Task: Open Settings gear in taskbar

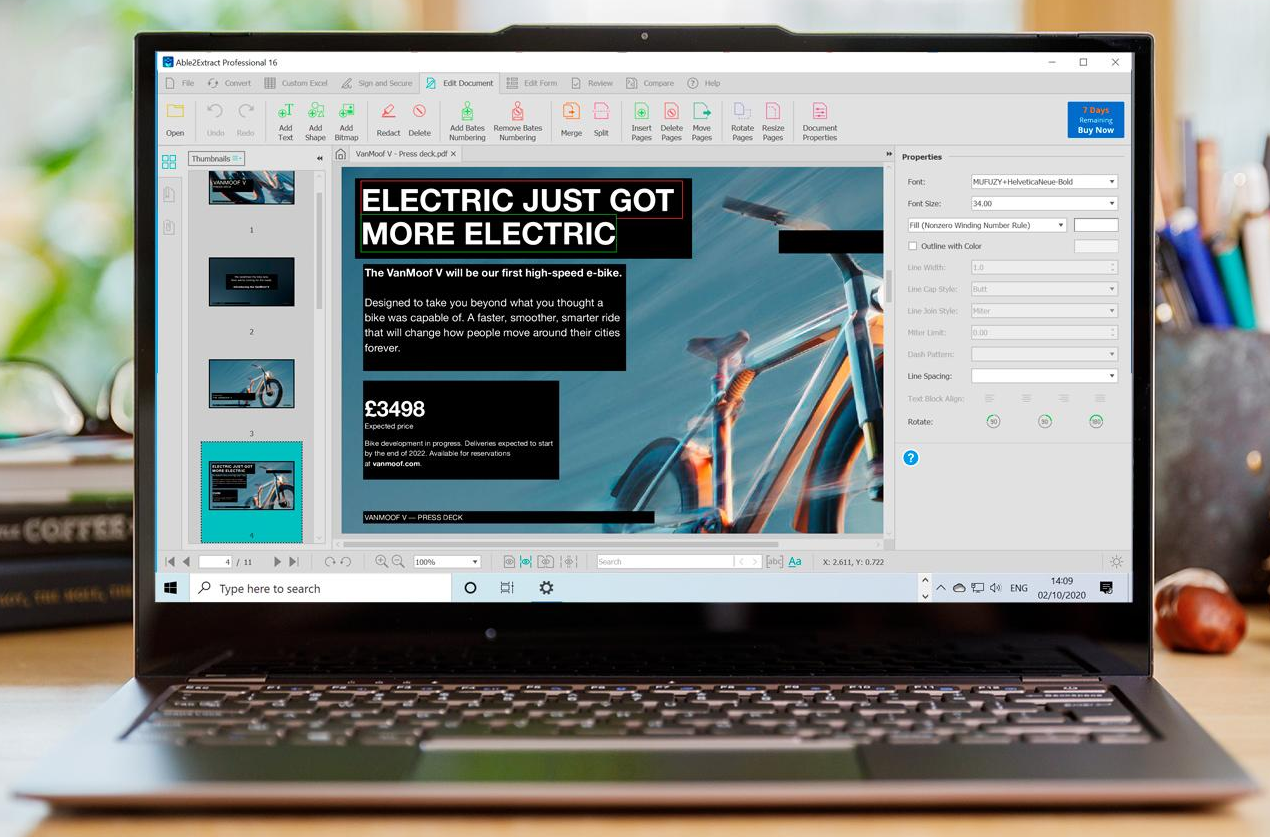Action: pyautogui.click(x=546, y=588)
